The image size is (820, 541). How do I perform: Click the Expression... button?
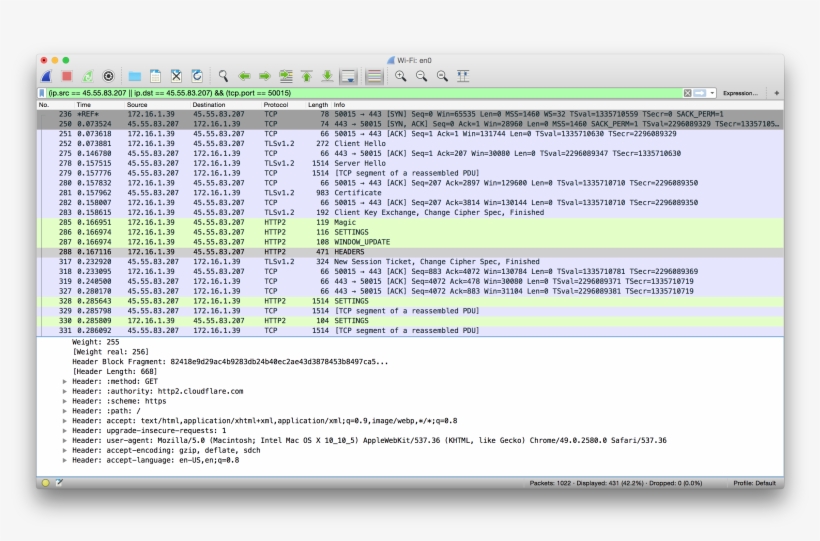[x=740, y=93]
